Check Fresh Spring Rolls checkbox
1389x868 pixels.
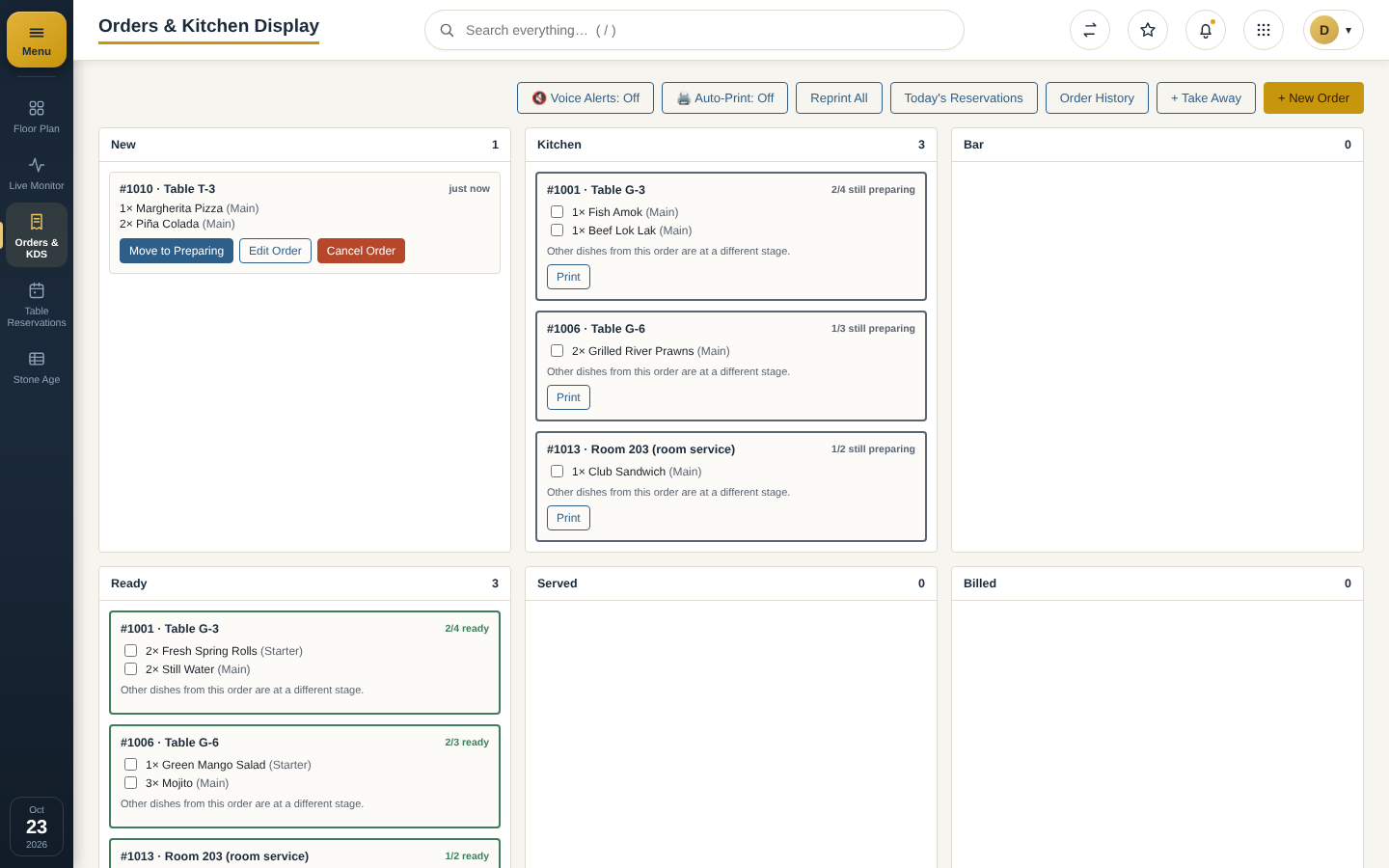pyautogui.click(x=130, y=651)
